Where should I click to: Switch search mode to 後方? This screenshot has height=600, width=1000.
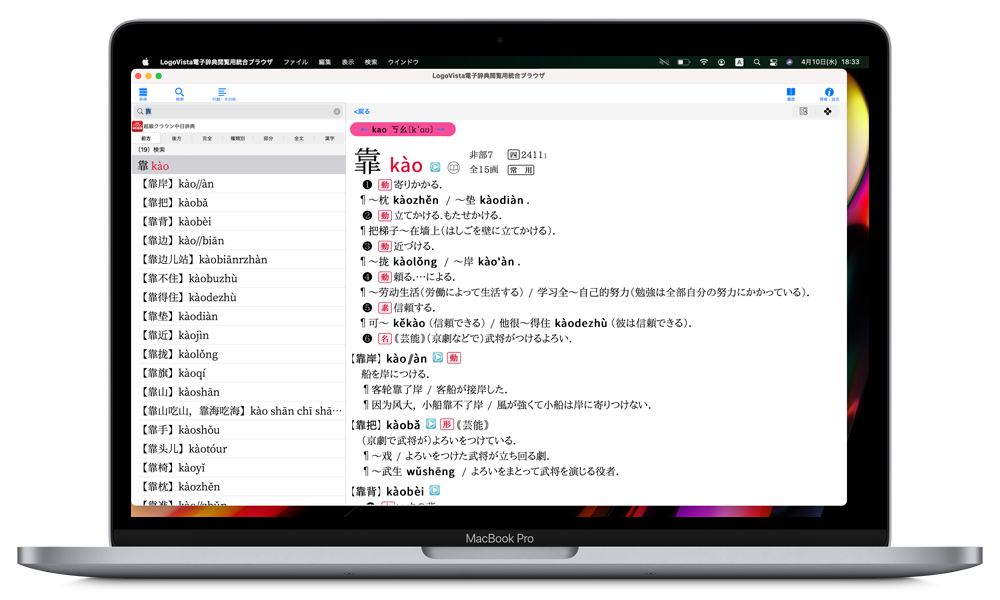pos(176,138)
